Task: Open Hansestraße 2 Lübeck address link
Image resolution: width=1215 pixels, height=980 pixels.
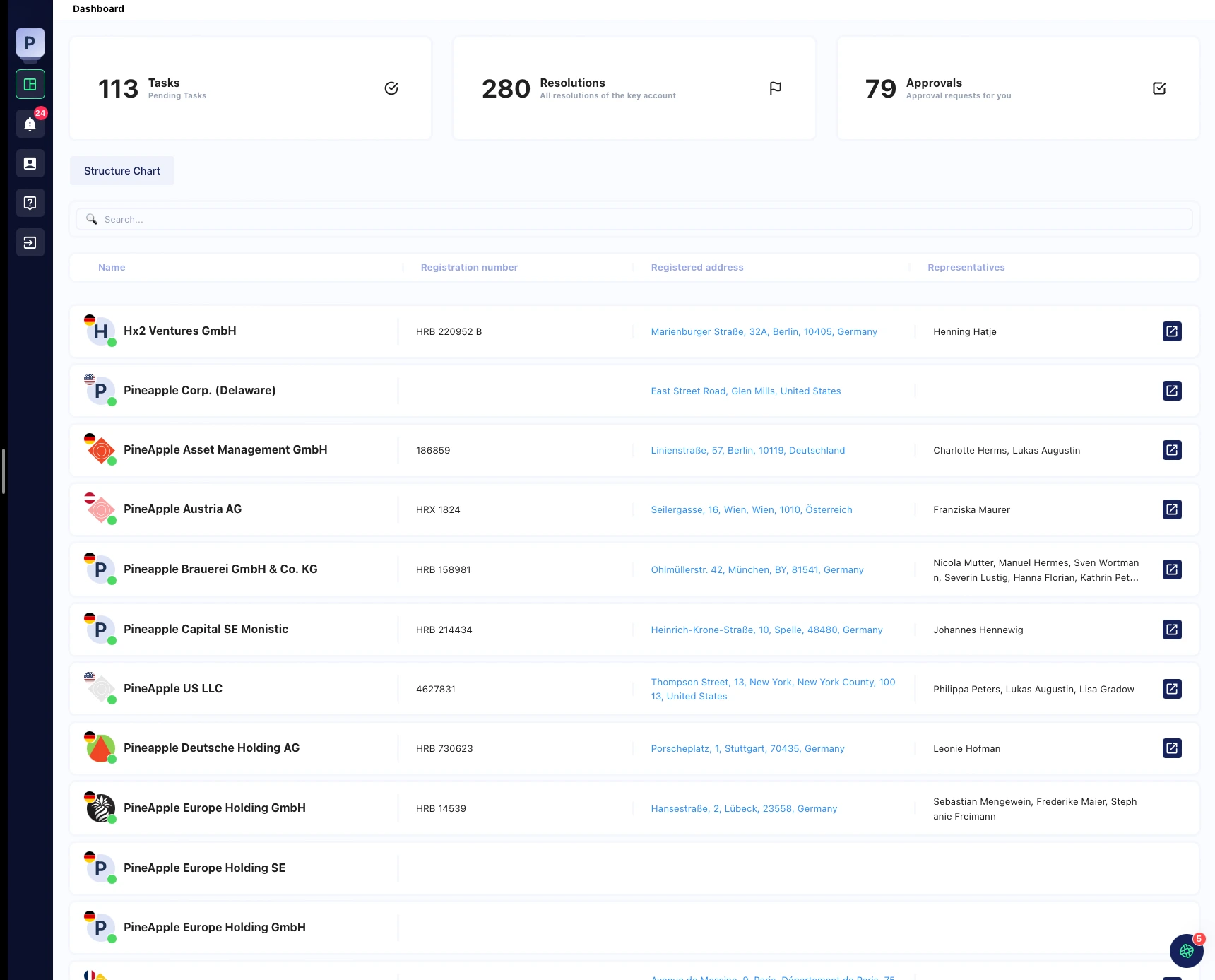Action: [744, 808]
